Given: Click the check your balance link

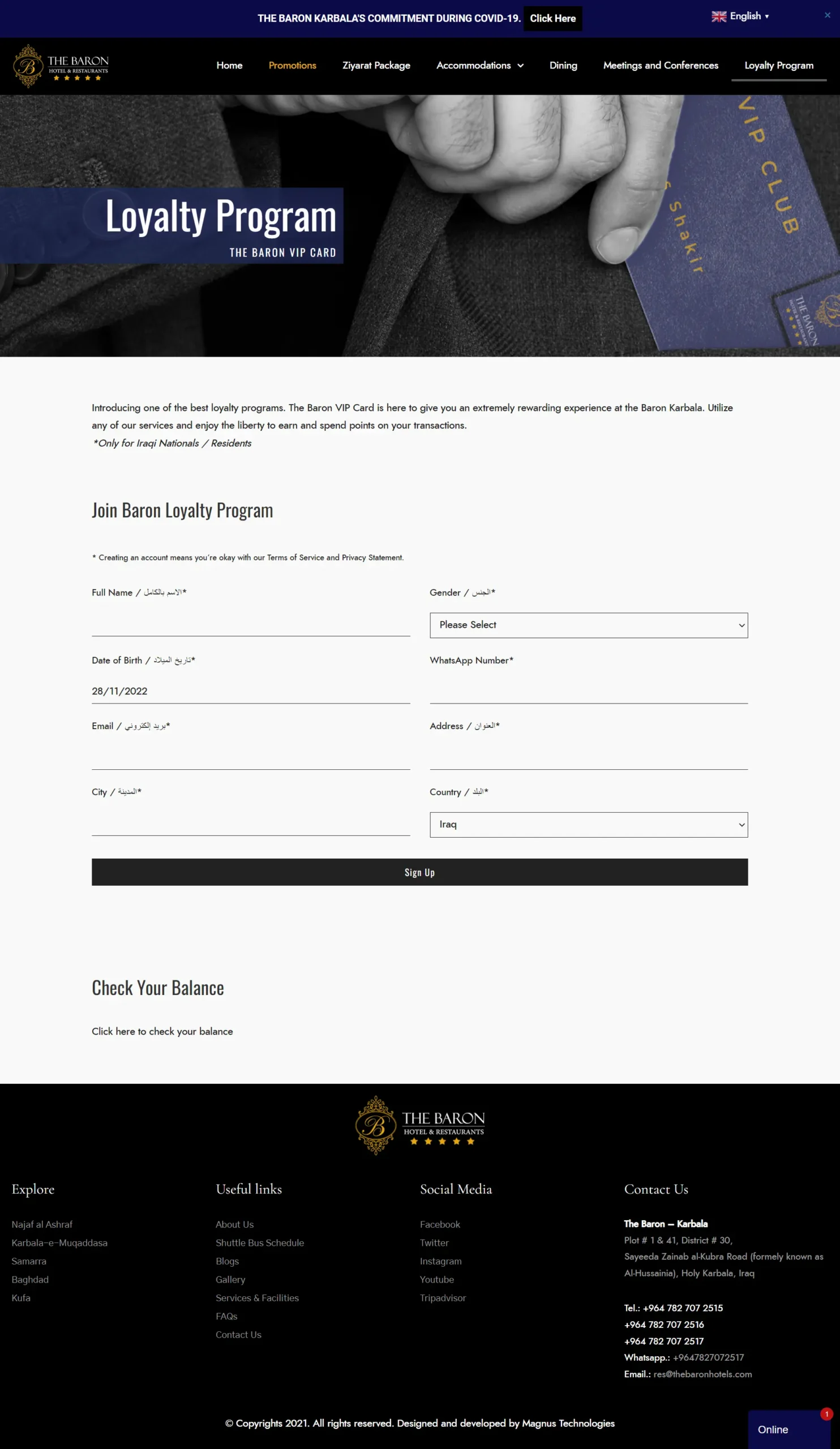Looking at the screenshot, I should pyautogui.click(x=162, y=1031).
